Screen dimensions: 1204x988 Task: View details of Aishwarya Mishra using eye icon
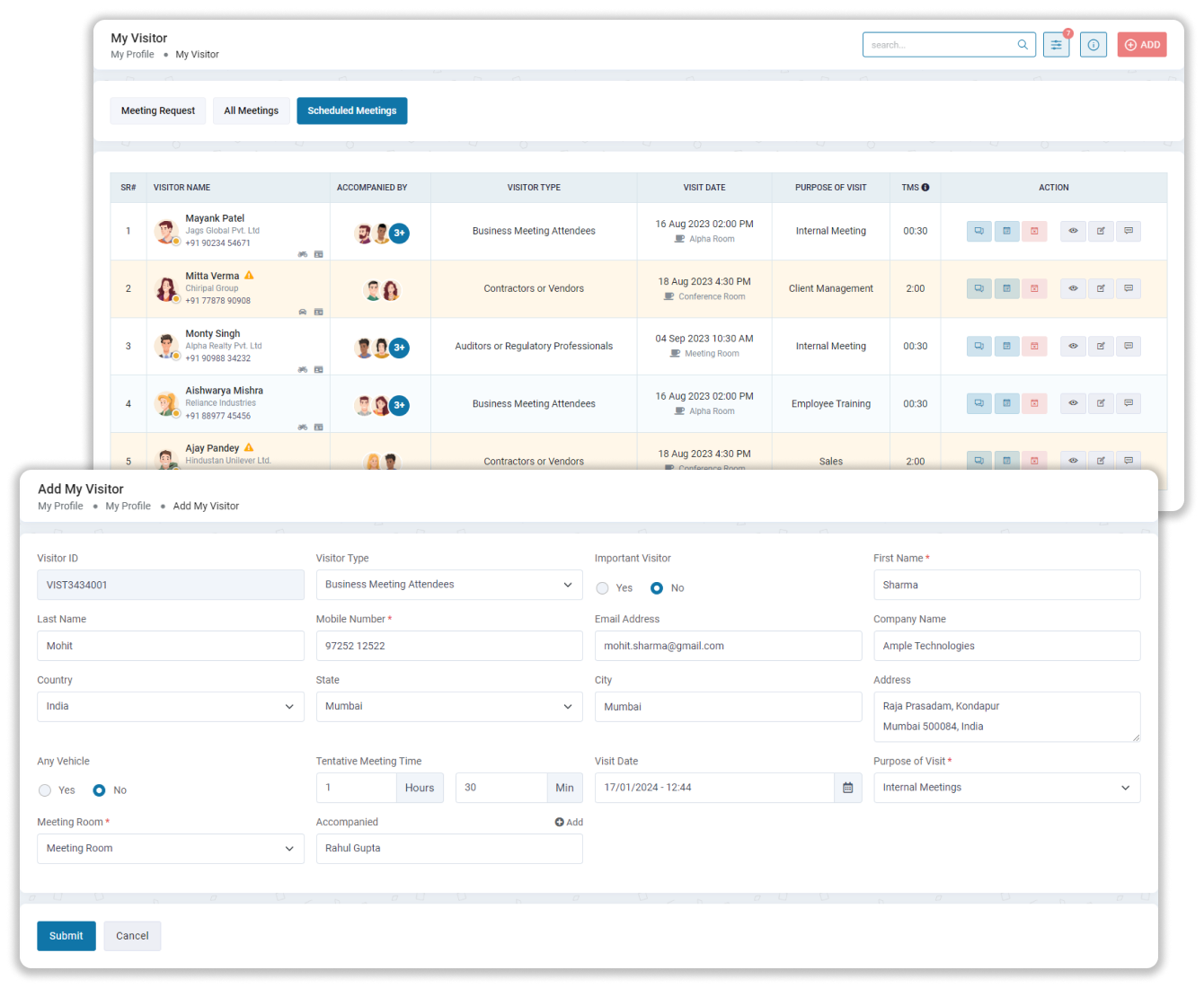point(1072,403)
